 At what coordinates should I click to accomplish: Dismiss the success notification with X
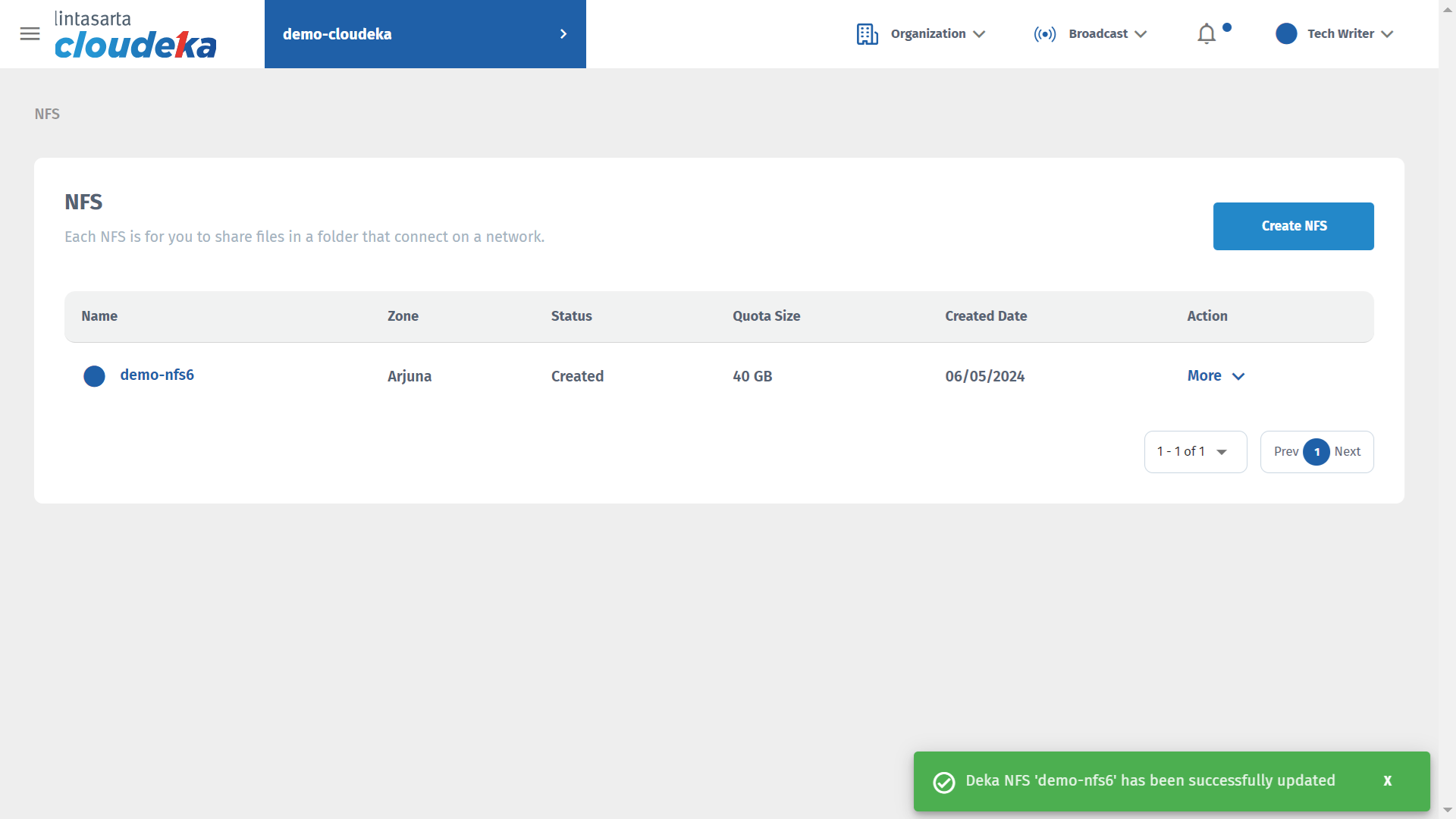click(x=1387, y=781)
